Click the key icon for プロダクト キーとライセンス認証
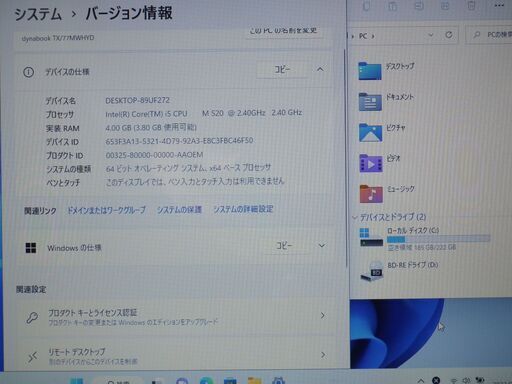This screenshot has height=384, width=512. 32,318
